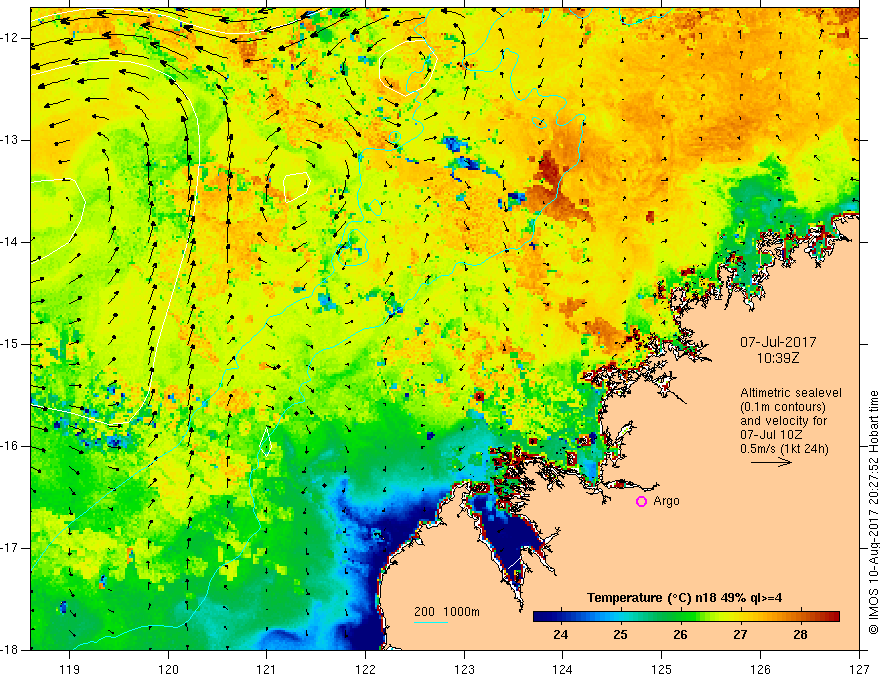This screenshot has height=680, width=880.
Task: Click longitude axis label '119'
Action: point(70,669)
